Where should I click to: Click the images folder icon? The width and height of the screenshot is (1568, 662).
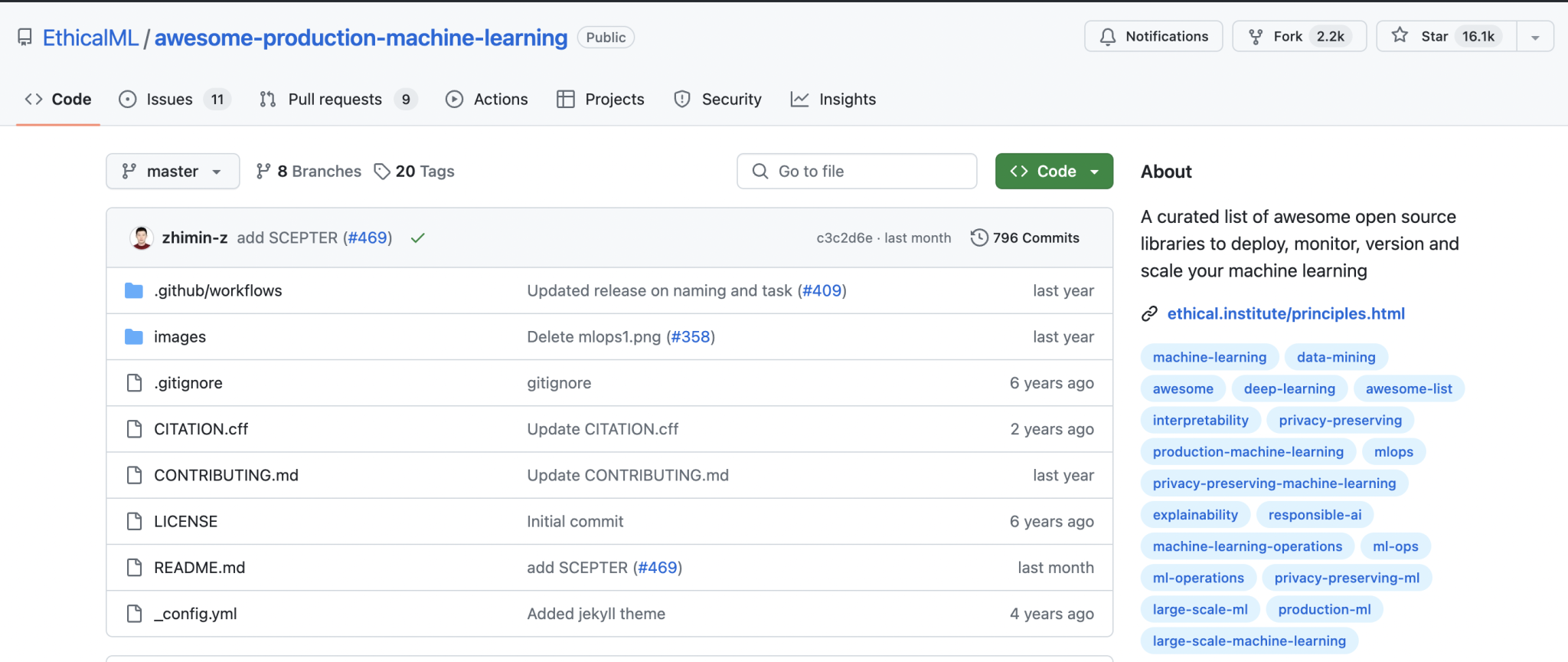(x=134, y=336)
